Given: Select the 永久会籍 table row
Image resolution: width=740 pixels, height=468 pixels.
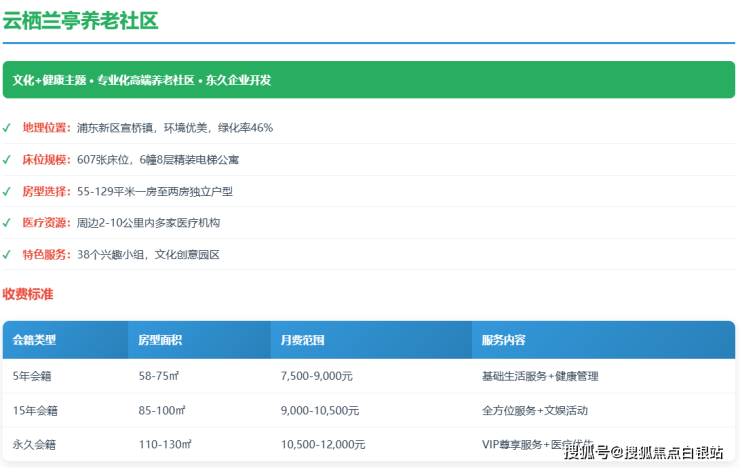Looking at the screenshot, I should (368, 444).
